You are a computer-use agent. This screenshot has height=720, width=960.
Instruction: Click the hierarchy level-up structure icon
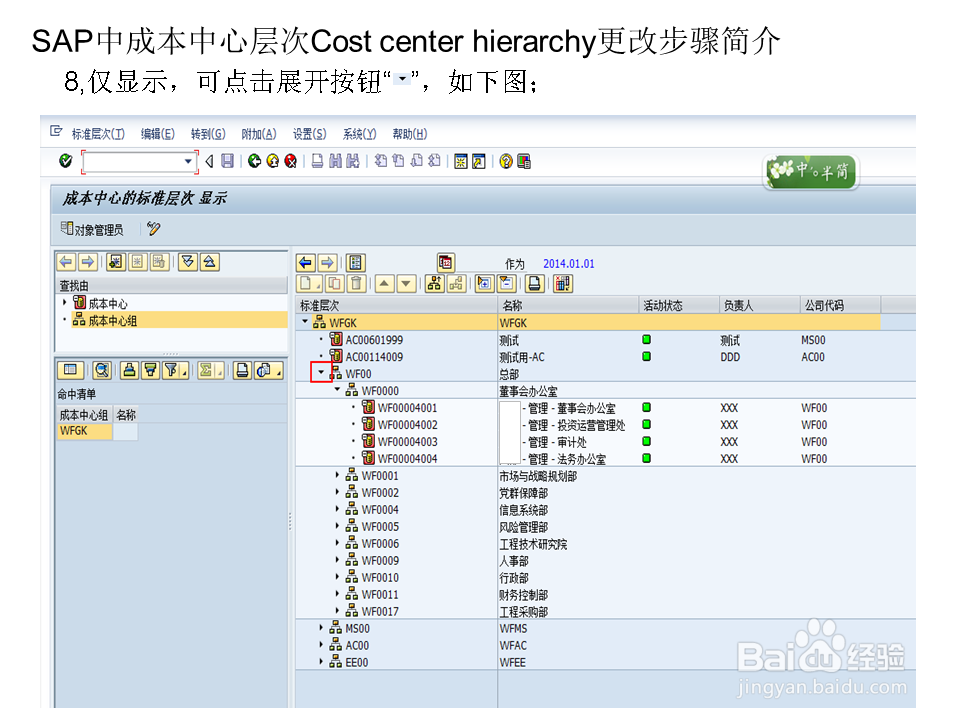pos(434,283)
